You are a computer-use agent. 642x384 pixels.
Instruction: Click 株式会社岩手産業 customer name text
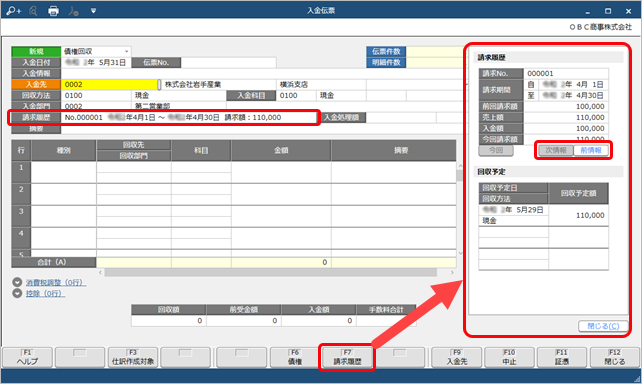pyautogui.click(x=193, y=84)
